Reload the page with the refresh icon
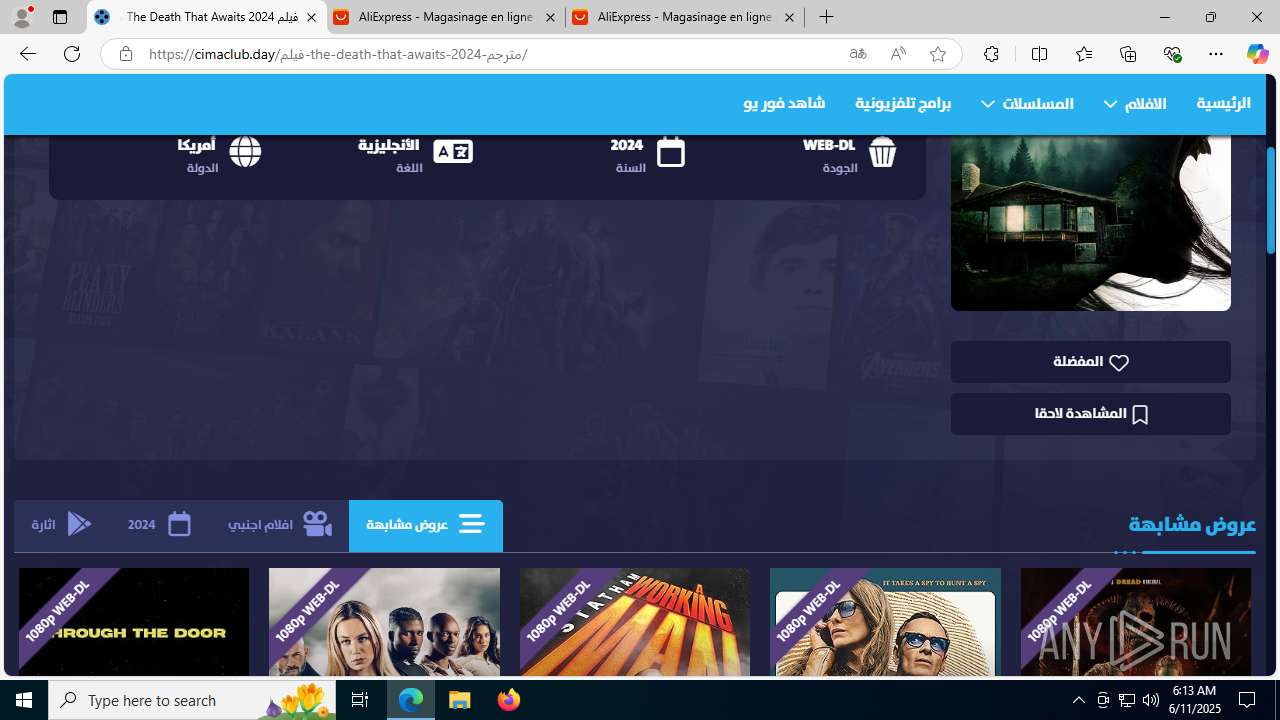Viewport: 1280px width, 720px height. (72, 54)
